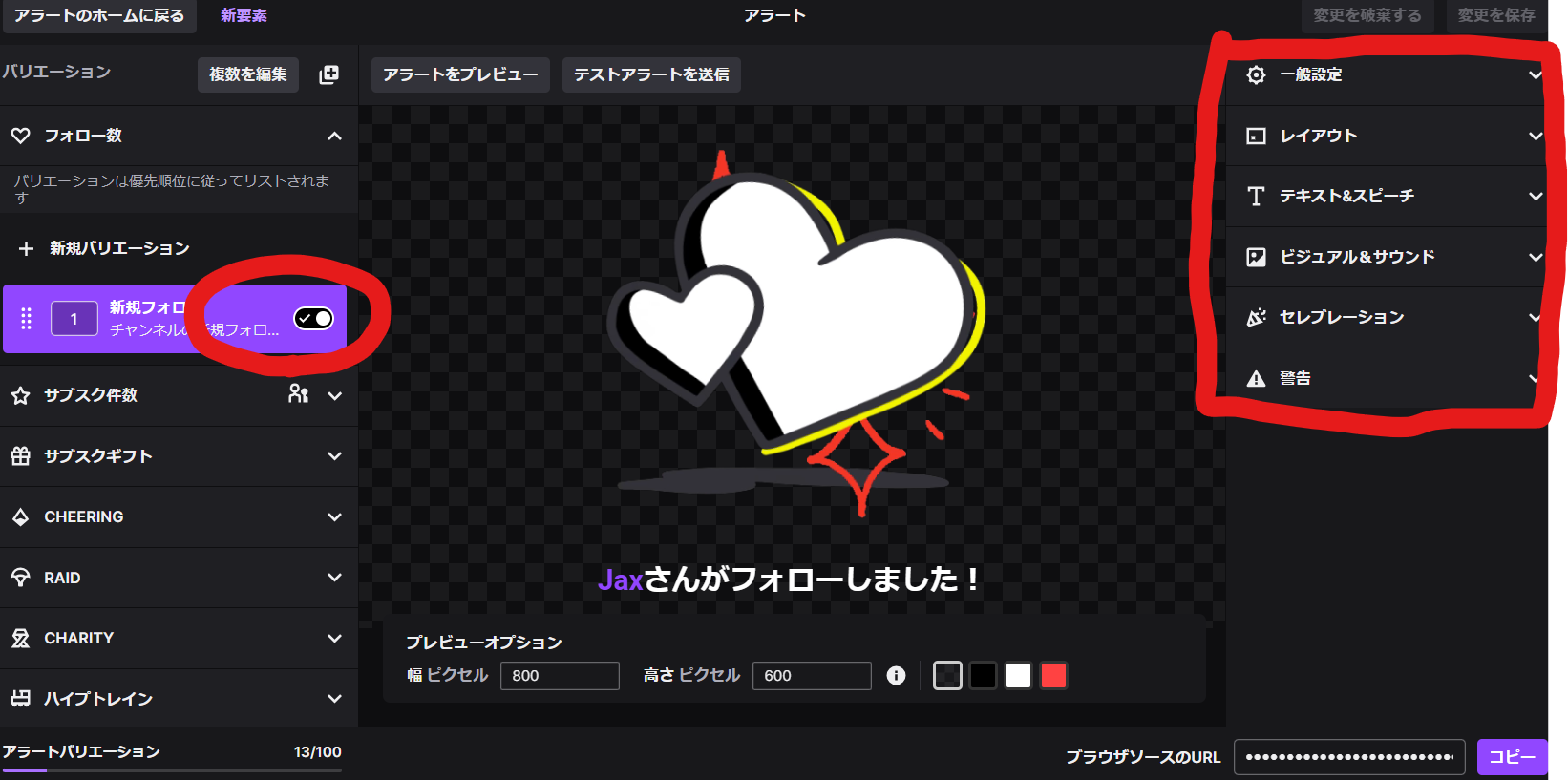Click テストアラートを送信 button
This screenshot has height=780, width=1568.
click(651, 74)
